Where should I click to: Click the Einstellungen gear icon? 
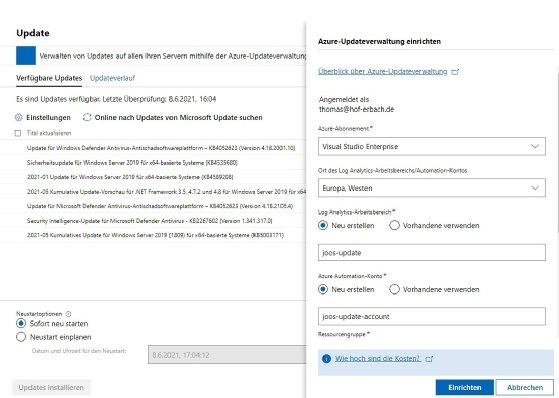19,117
